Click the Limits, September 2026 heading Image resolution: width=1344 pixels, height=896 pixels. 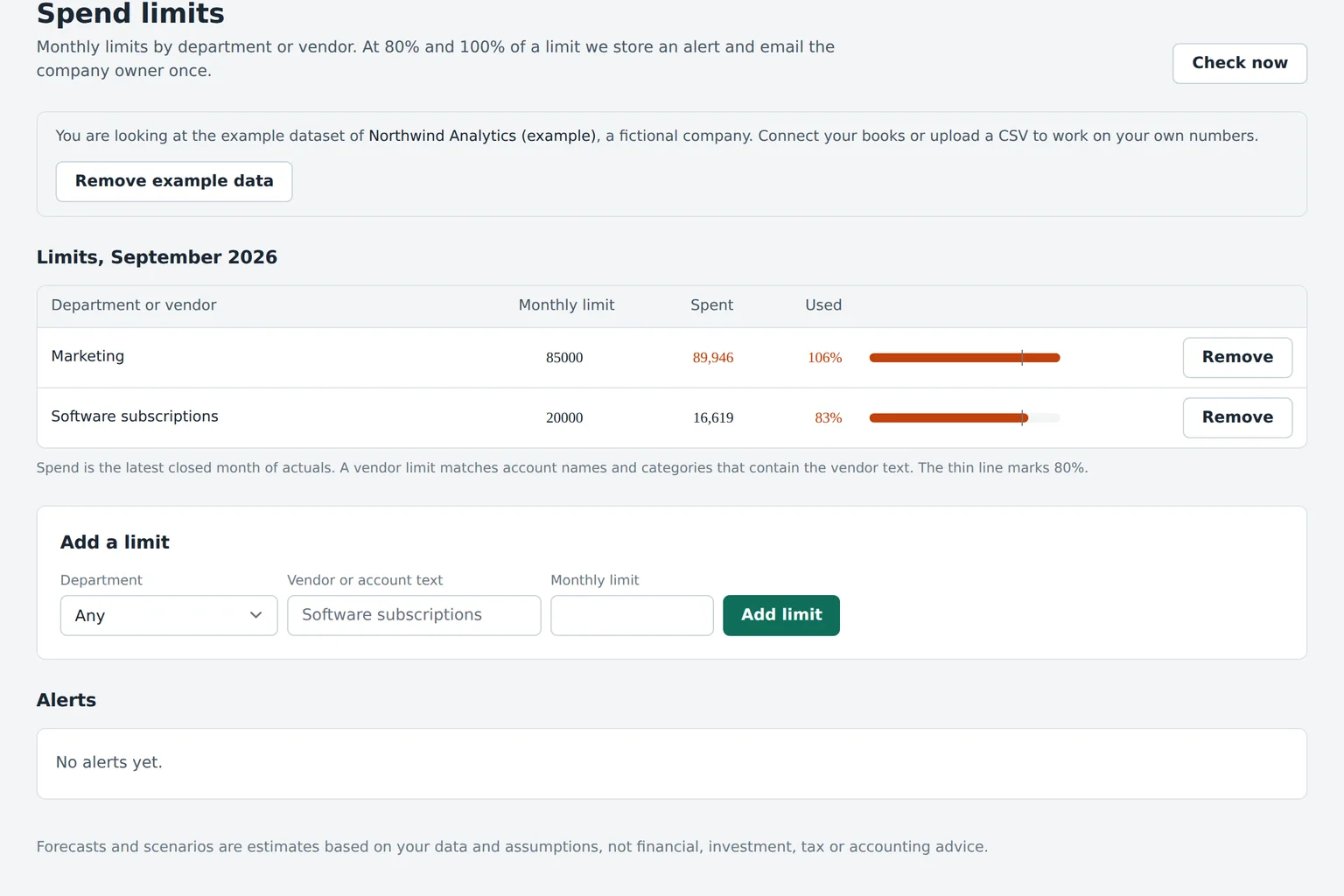[157, 257]
